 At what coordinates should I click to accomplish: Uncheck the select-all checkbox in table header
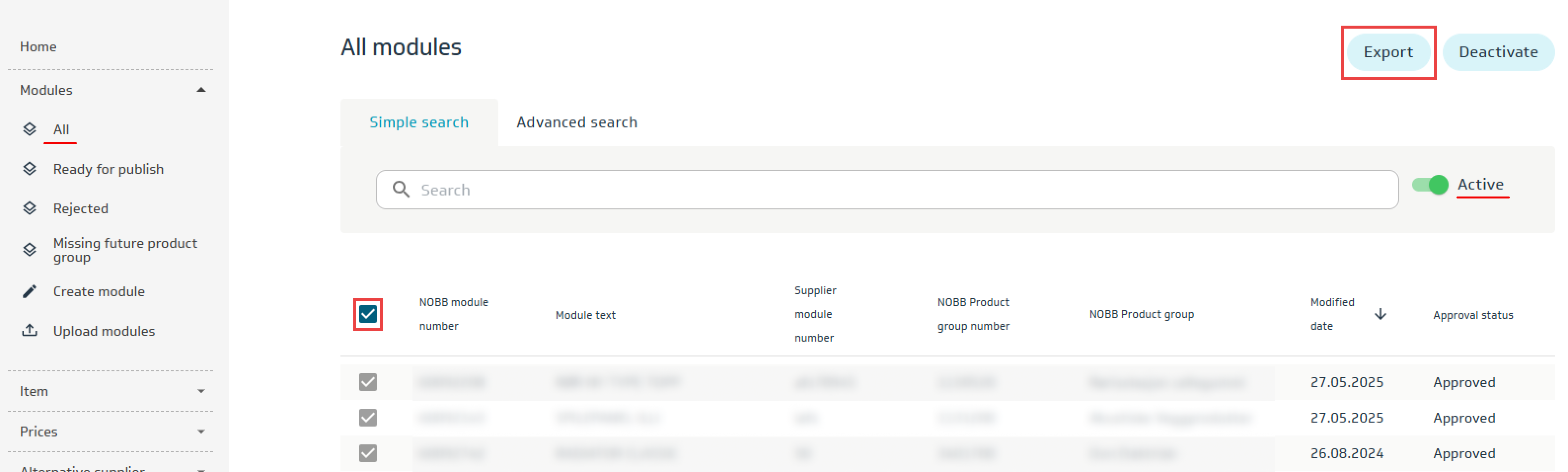point(368,315)
